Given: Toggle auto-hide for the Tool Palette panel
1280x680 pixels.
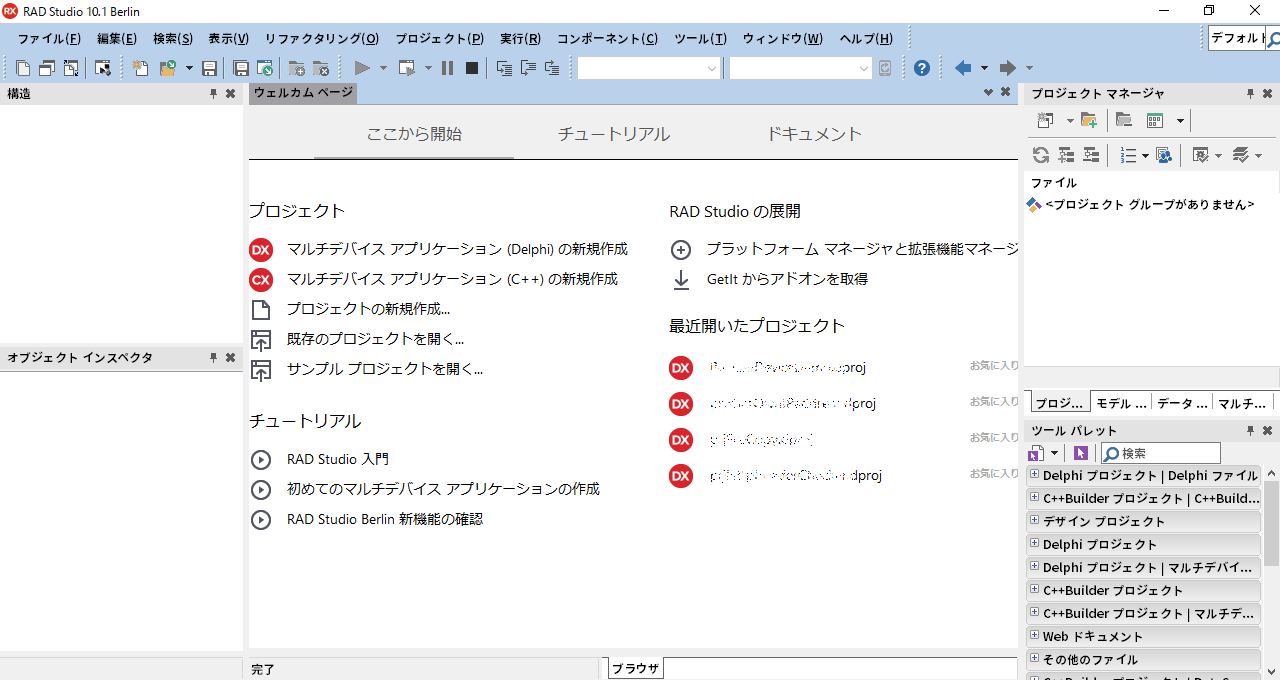Looking at the screenshot, I should coord(1250,430).
